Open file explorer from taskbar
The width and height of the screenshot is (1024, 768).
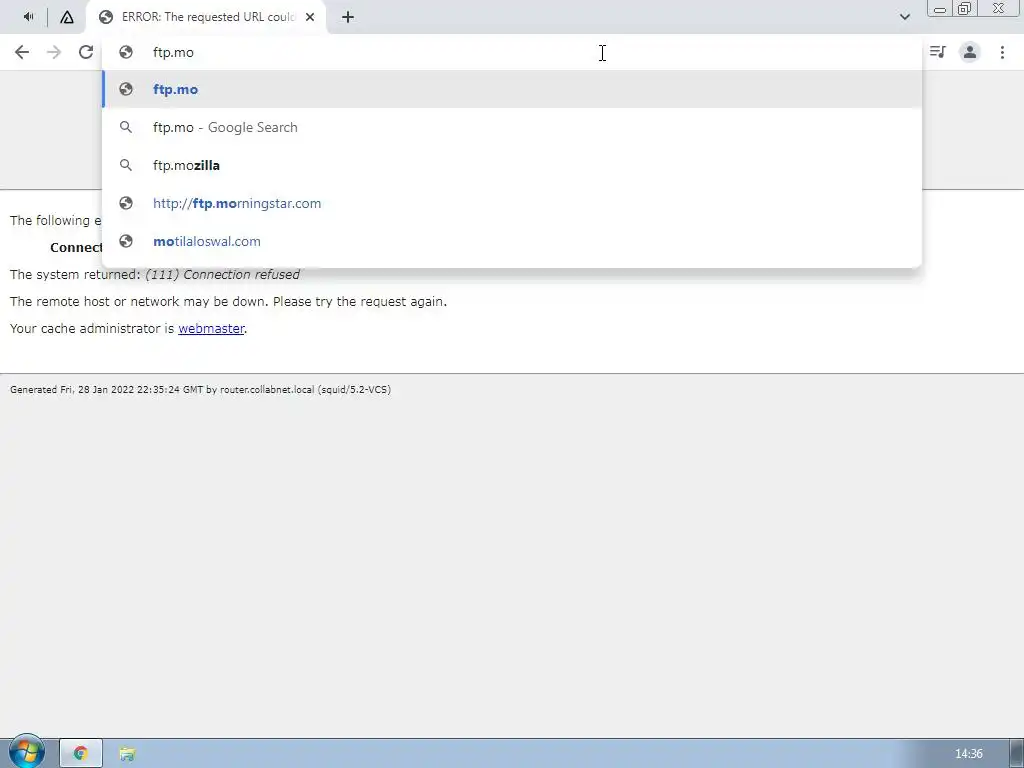pos(127,754)
